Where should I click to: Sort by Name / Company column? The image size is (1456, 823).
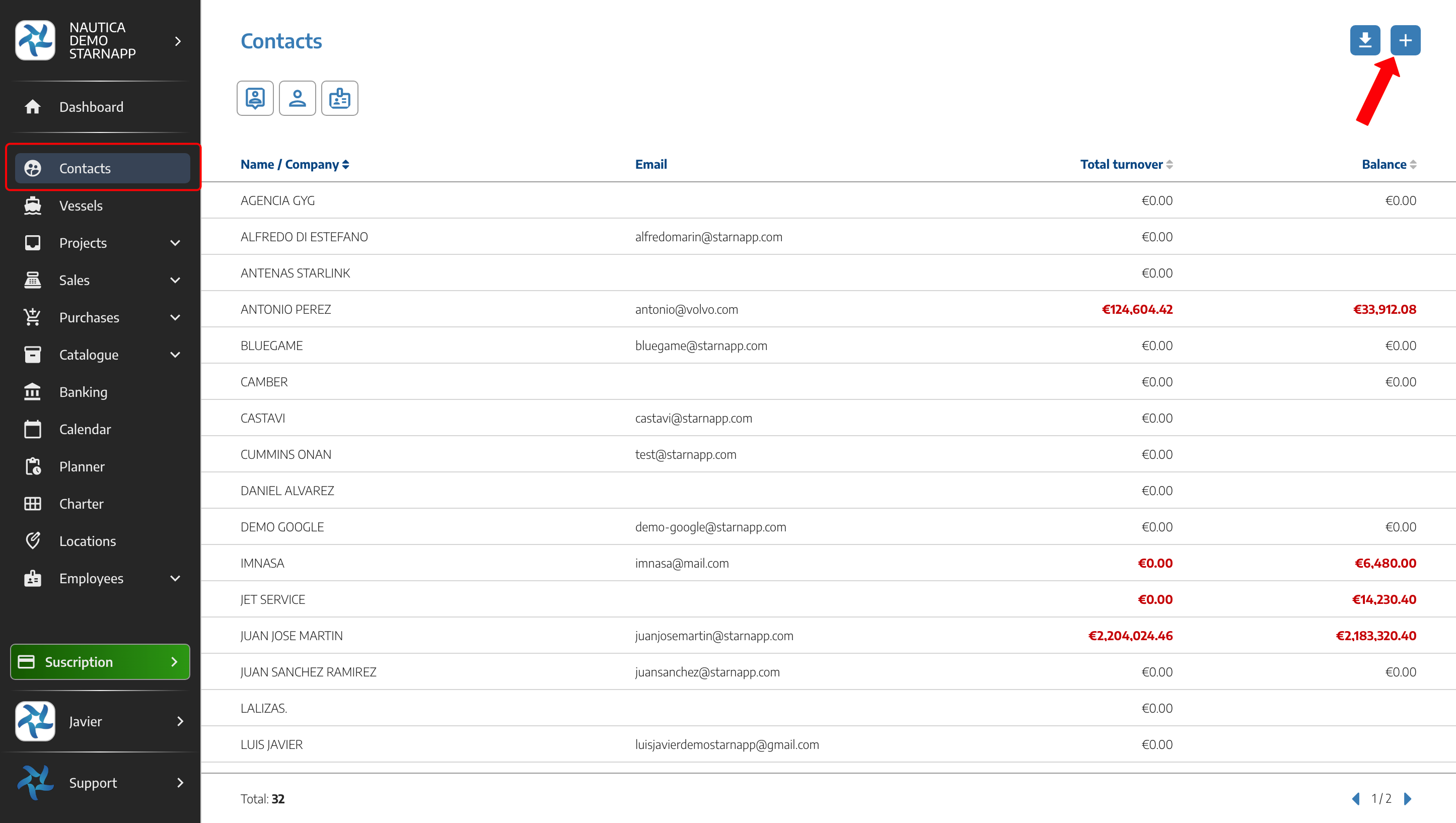tap(295, 165)
